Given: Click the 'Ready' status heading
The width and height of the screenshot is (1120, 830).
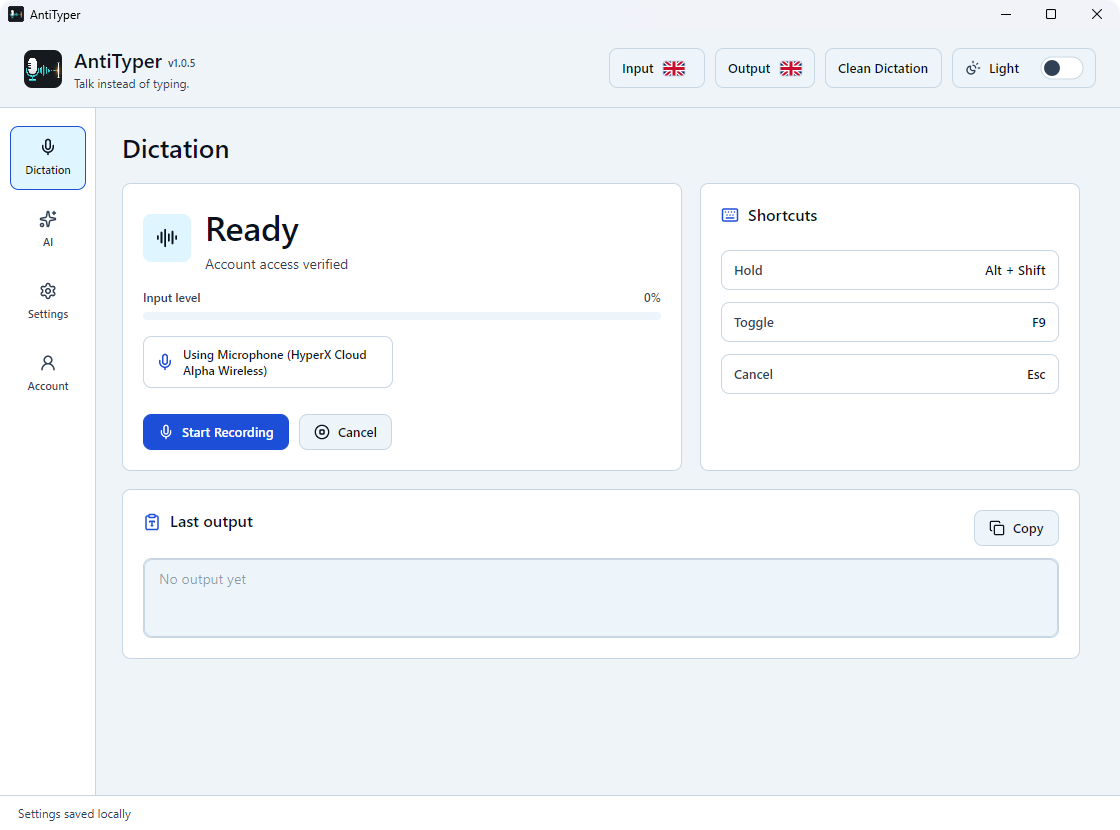Looking at the screenshot, I should [x=252, y=230].
